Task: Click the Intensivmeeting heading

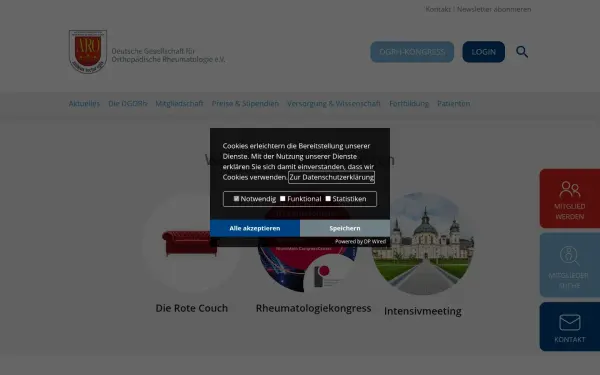Action: pyautogui.click(x=423, y=311)
